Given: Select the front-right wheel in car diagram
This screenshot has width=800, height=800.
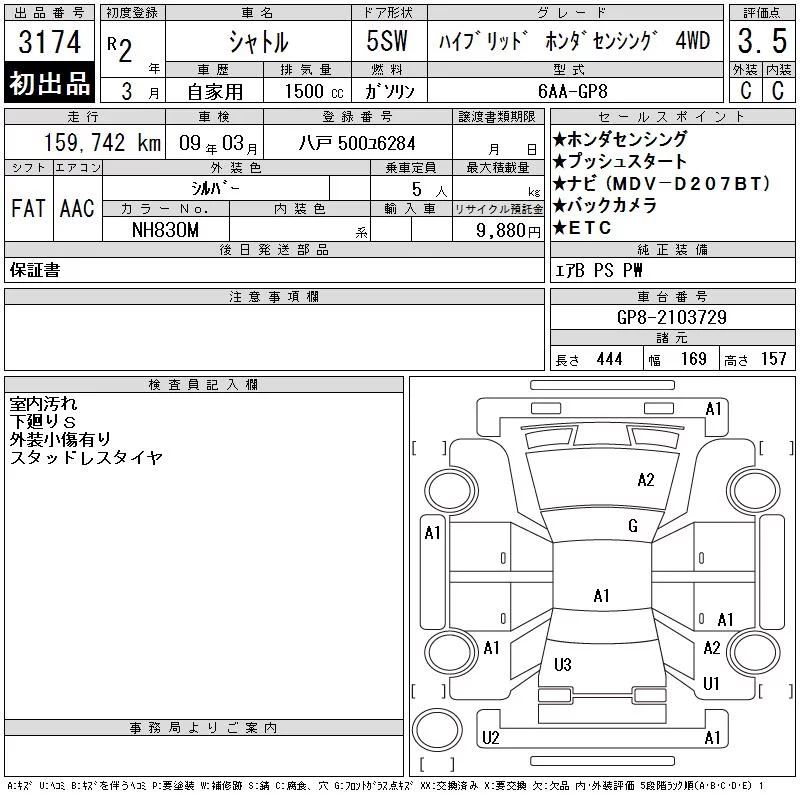Looking at the screenshot, I should [x=754, y=491].
